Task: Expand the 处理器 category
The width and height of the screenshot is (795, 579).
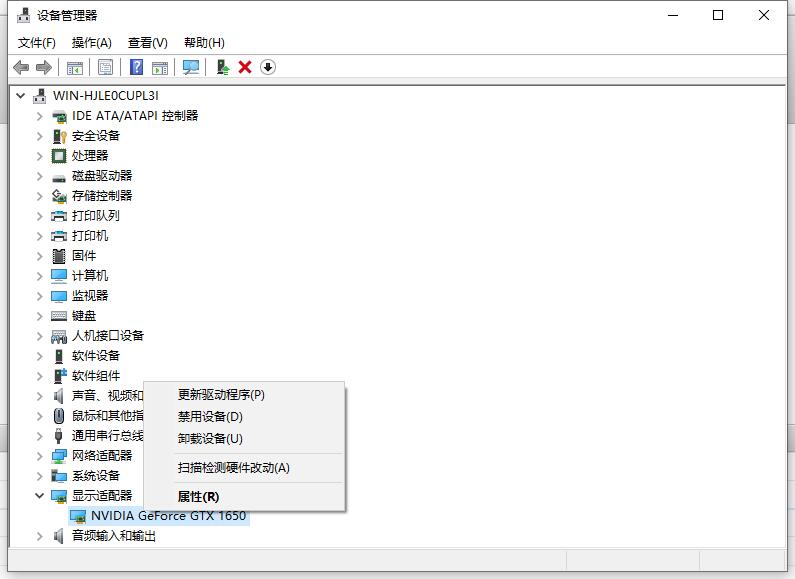Action: point(40,156)
